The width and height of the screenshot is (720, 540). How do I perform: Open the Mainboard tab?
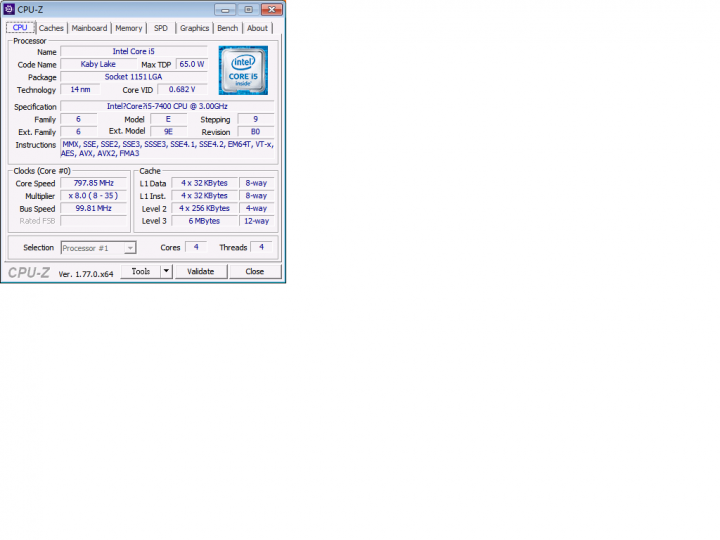coord(89,28)
